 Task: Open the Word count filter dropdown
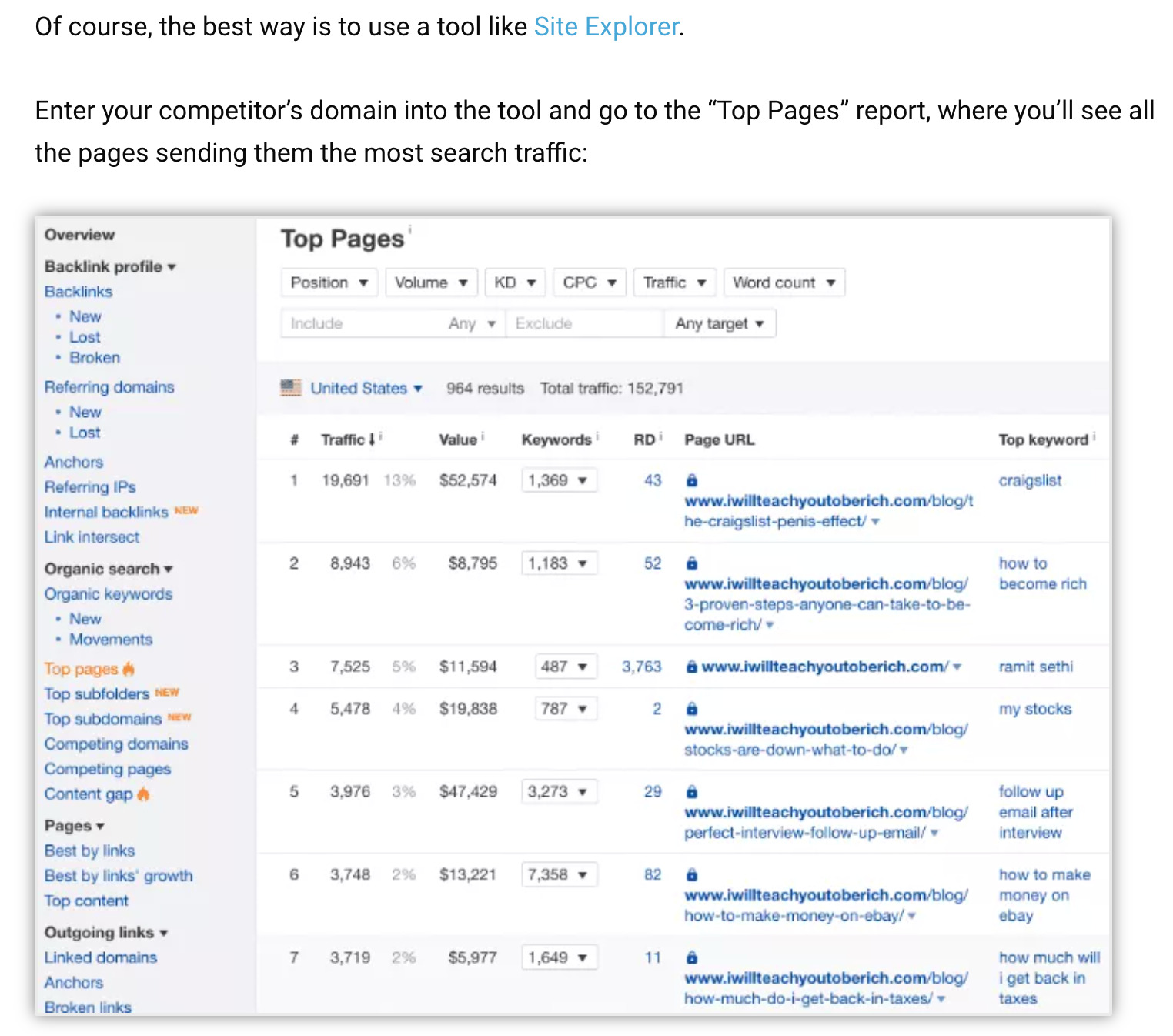[784, 282]
